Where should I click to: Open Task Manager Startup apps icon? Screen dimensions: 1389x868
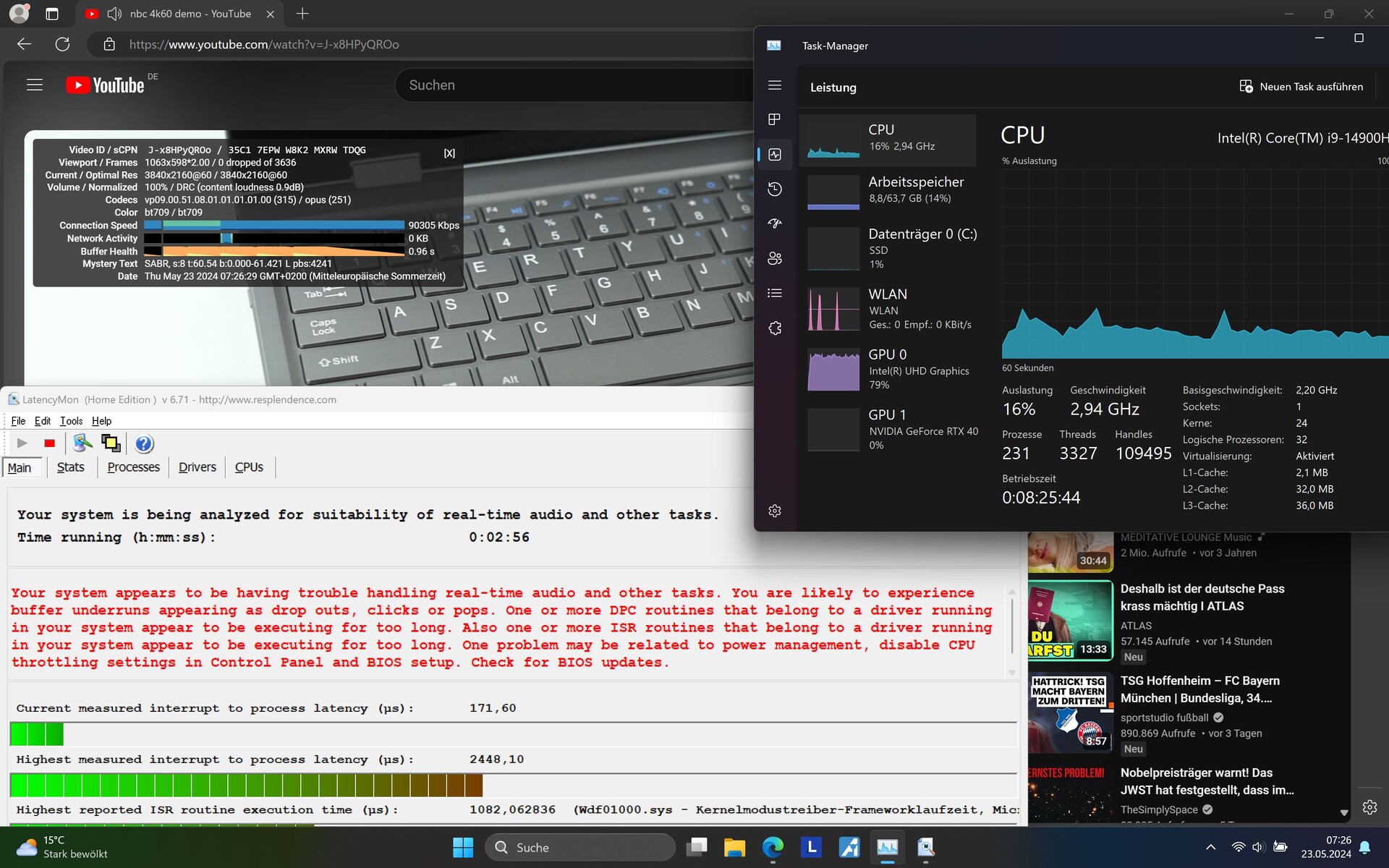775,224
